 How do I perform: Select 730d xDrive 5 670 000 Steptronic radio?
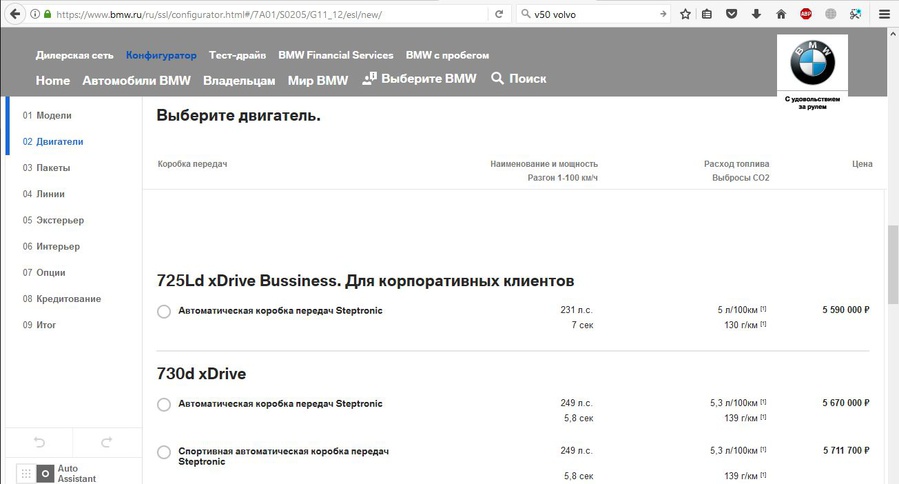tap(164, 404)
